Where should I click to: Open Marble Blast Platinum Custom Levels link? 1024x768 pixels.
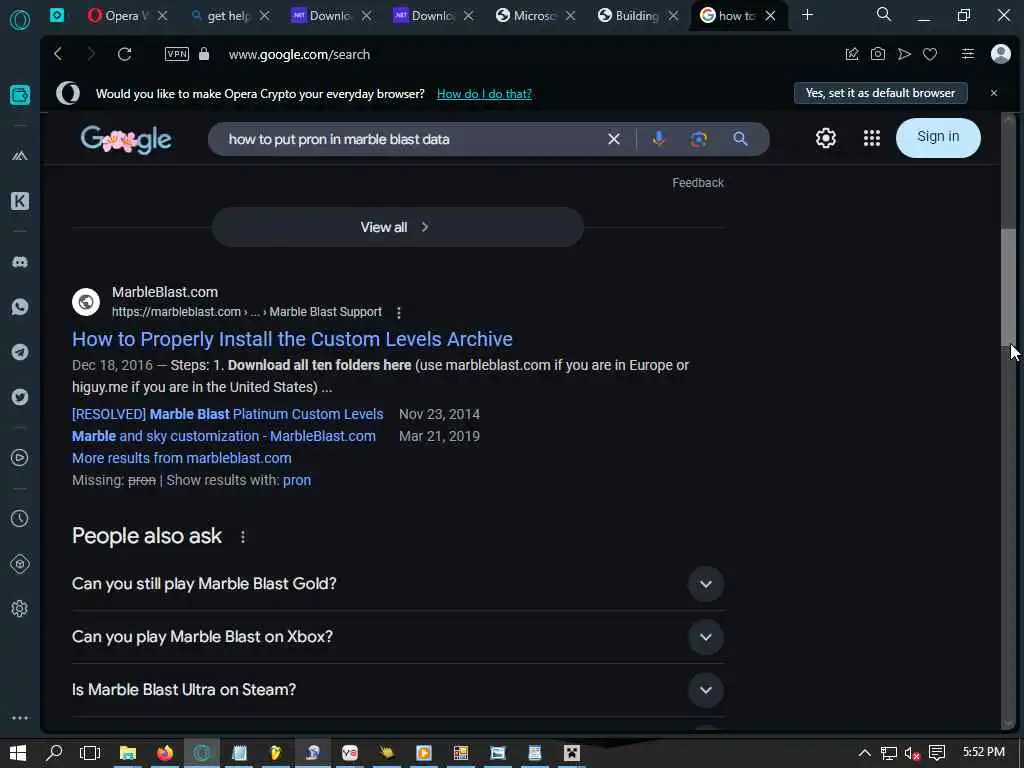pos(227,414)
